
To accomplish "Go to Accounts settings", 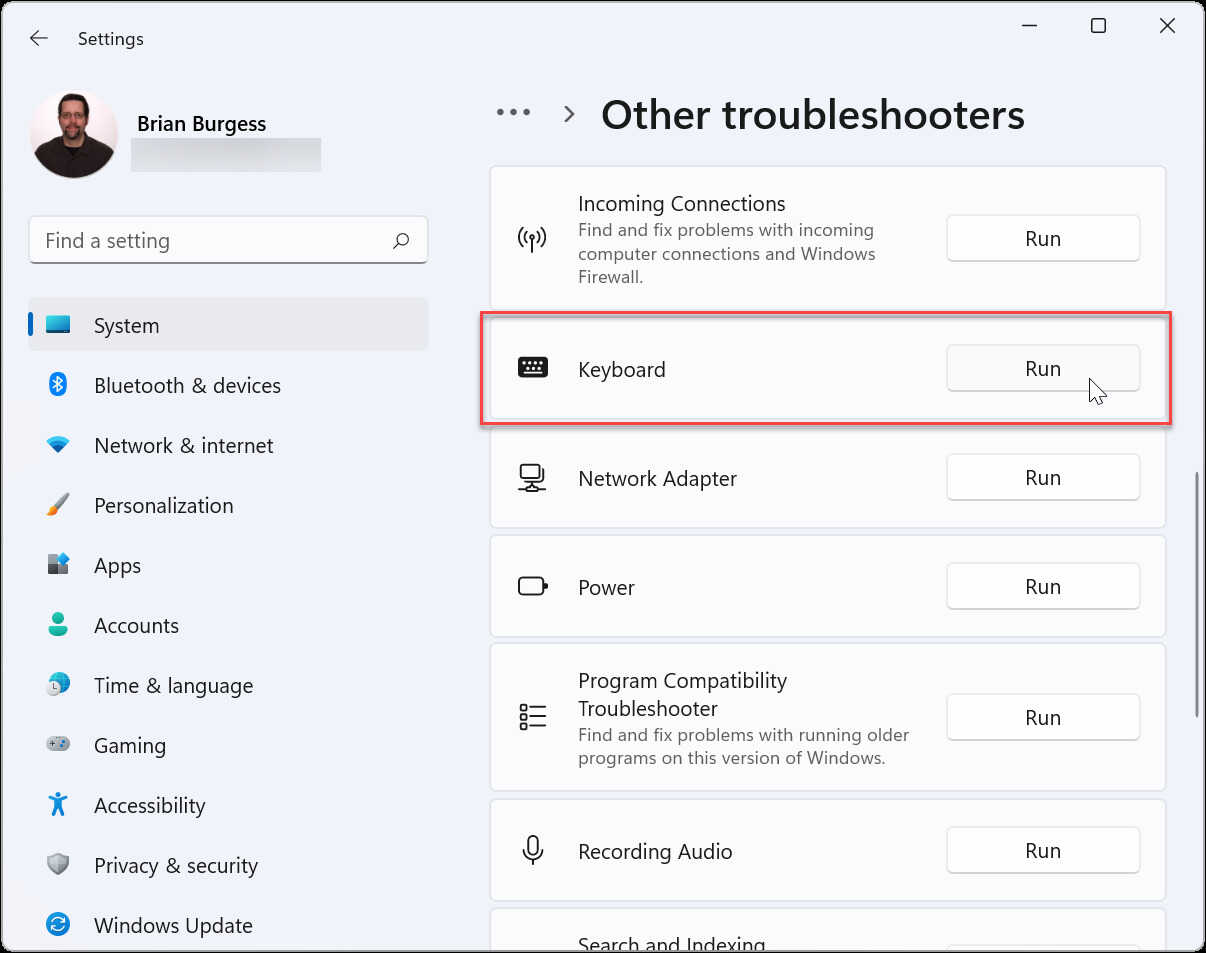I will 136,625.
